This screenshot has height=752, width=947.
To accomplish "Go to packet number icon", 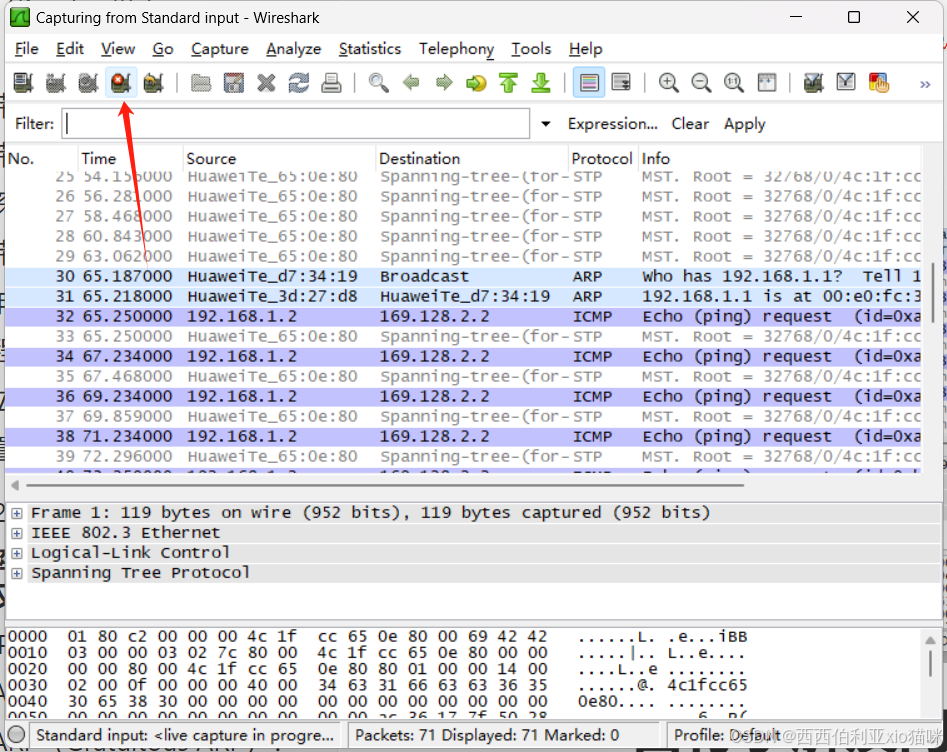I will pyautogui.click(x=476, y=82).
